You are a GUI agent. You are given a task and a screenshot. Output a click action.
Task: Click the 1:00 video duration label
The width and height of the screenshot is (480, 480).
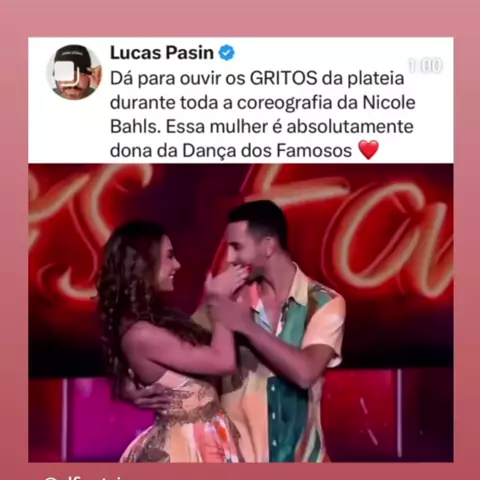tap(425, 66)
